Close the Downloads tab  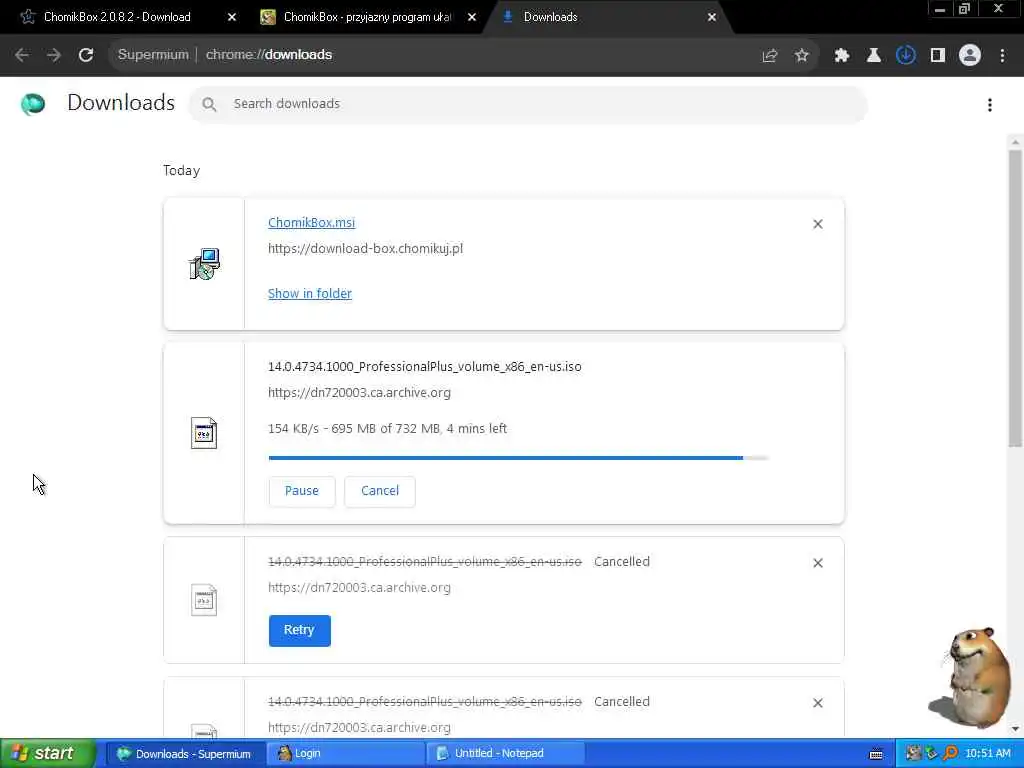[x=712, y=18]
